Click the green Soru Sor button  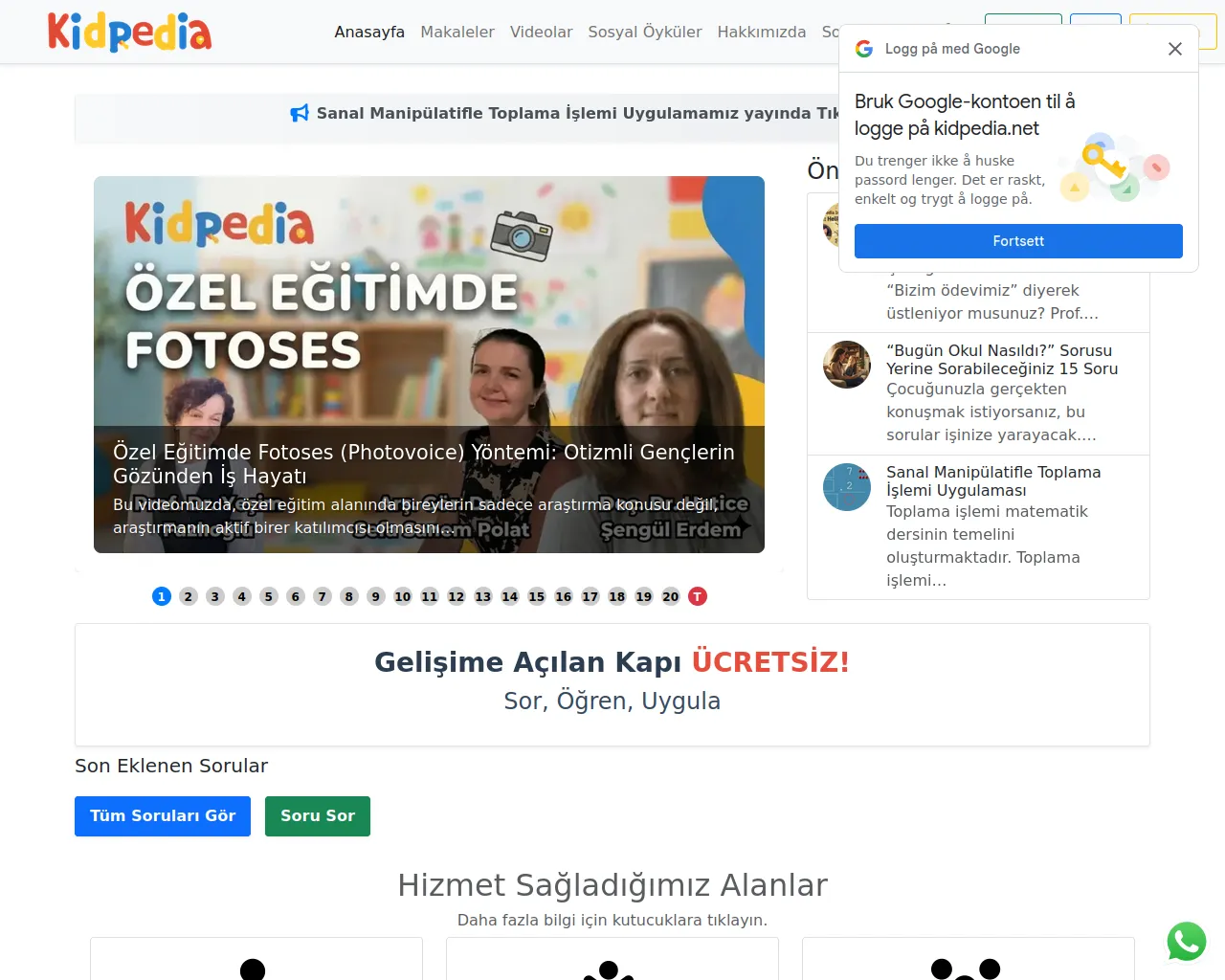pos(318,816)
